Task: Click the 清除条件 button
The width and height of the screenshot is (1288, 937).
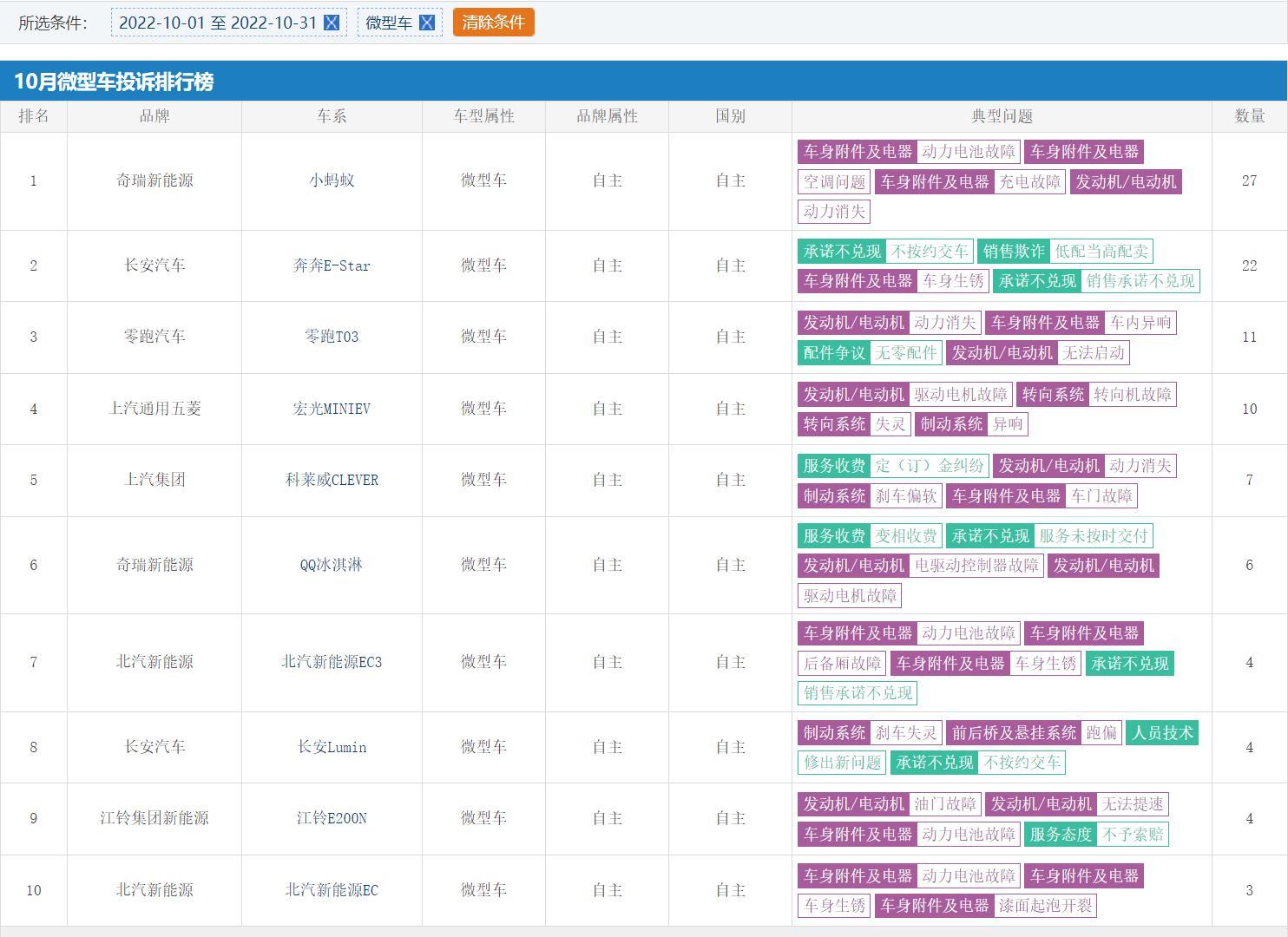Action: point(493,23)
